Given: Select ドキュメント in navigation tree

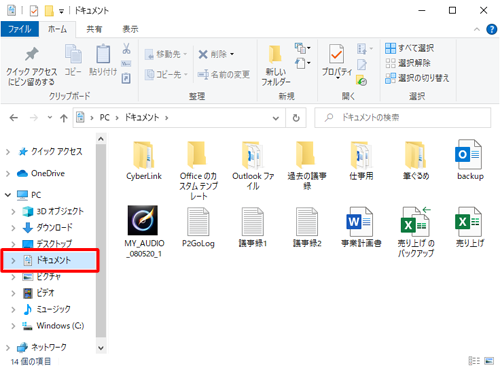Looking at the screenshot, I should point(50,260).
